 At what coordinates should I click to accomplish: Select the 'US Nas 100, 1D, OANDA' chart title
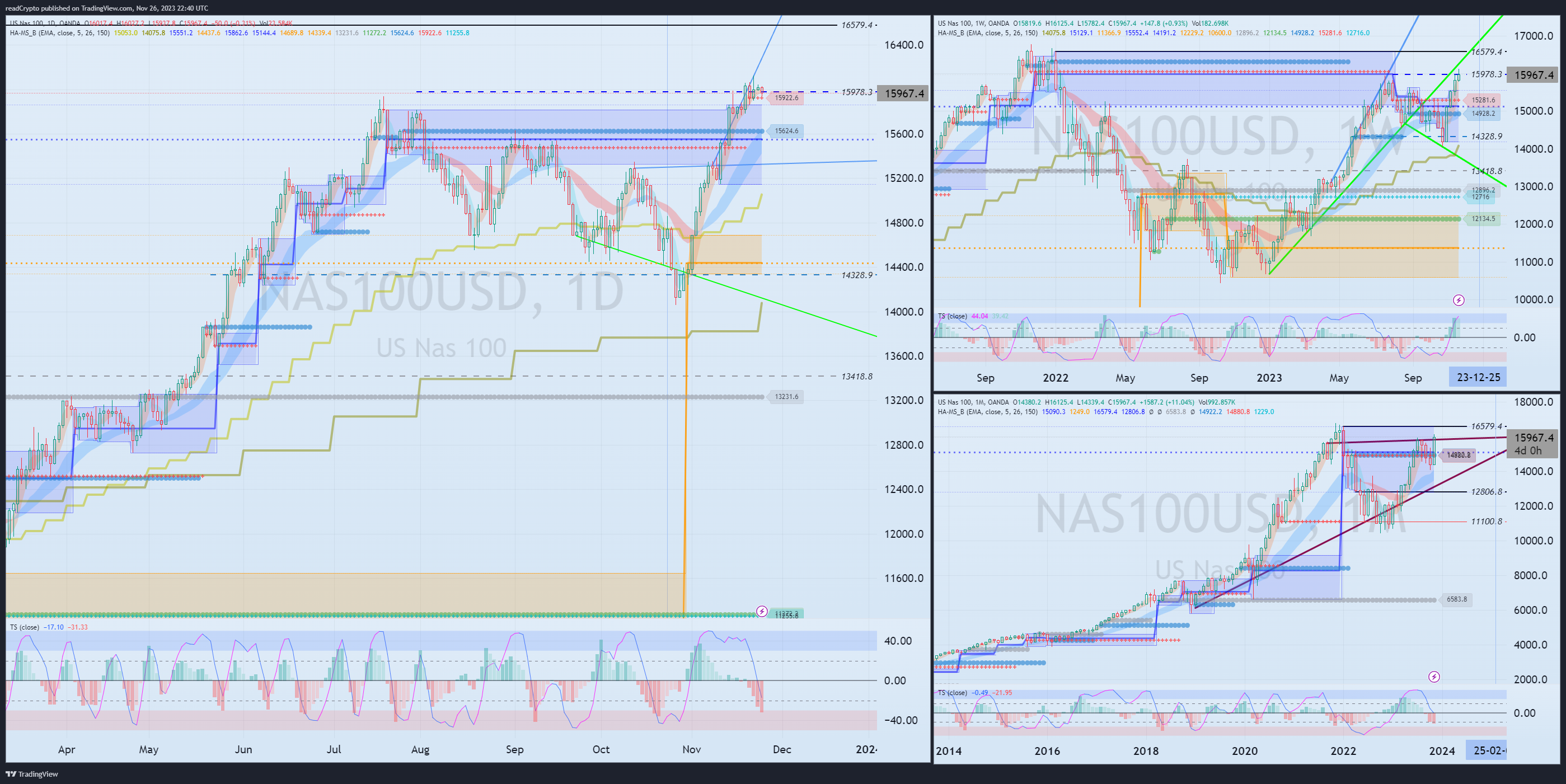45,23
